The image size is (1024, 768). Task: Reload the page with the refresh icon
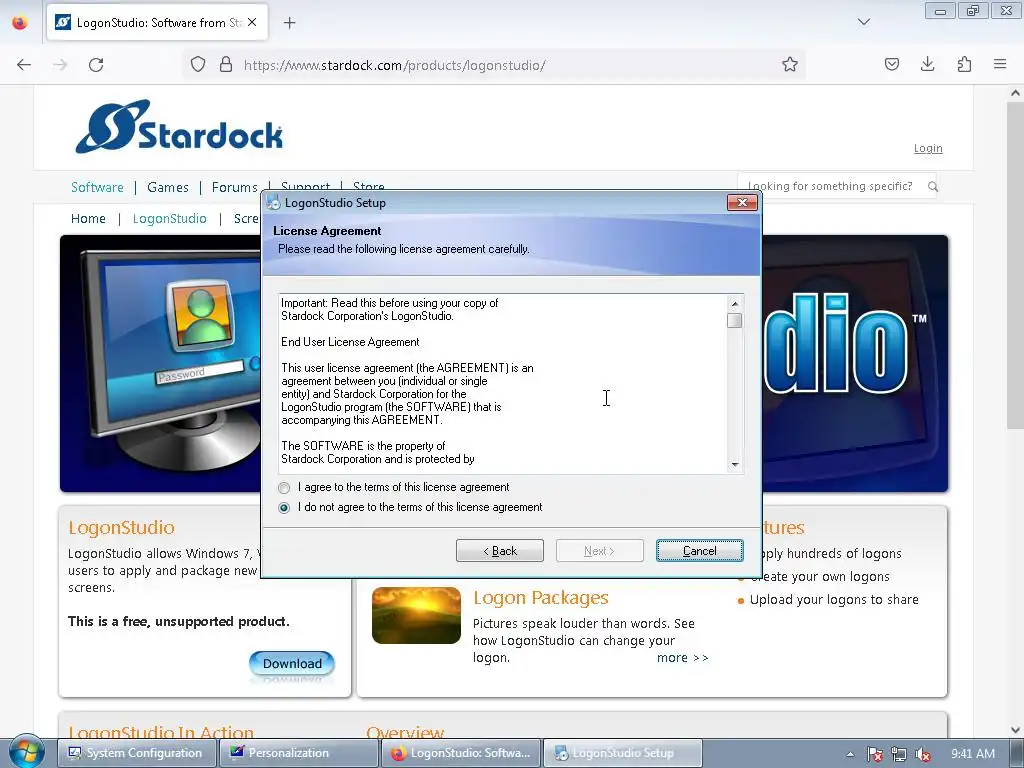pyautogui.click(x=96, y=65)
